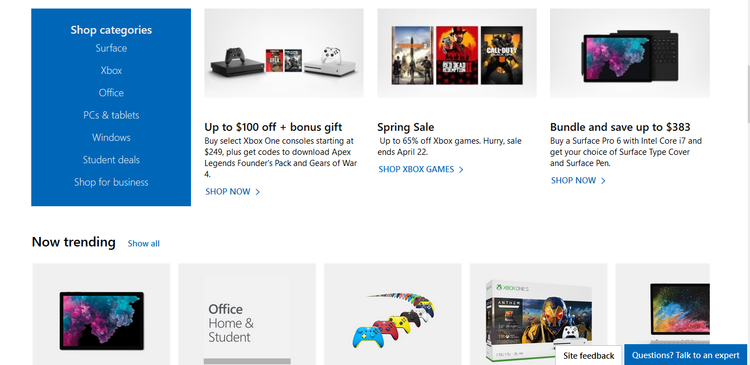Open Xbox One S Anthem bundle tile

pyautogui.click(x=539, y=314)
